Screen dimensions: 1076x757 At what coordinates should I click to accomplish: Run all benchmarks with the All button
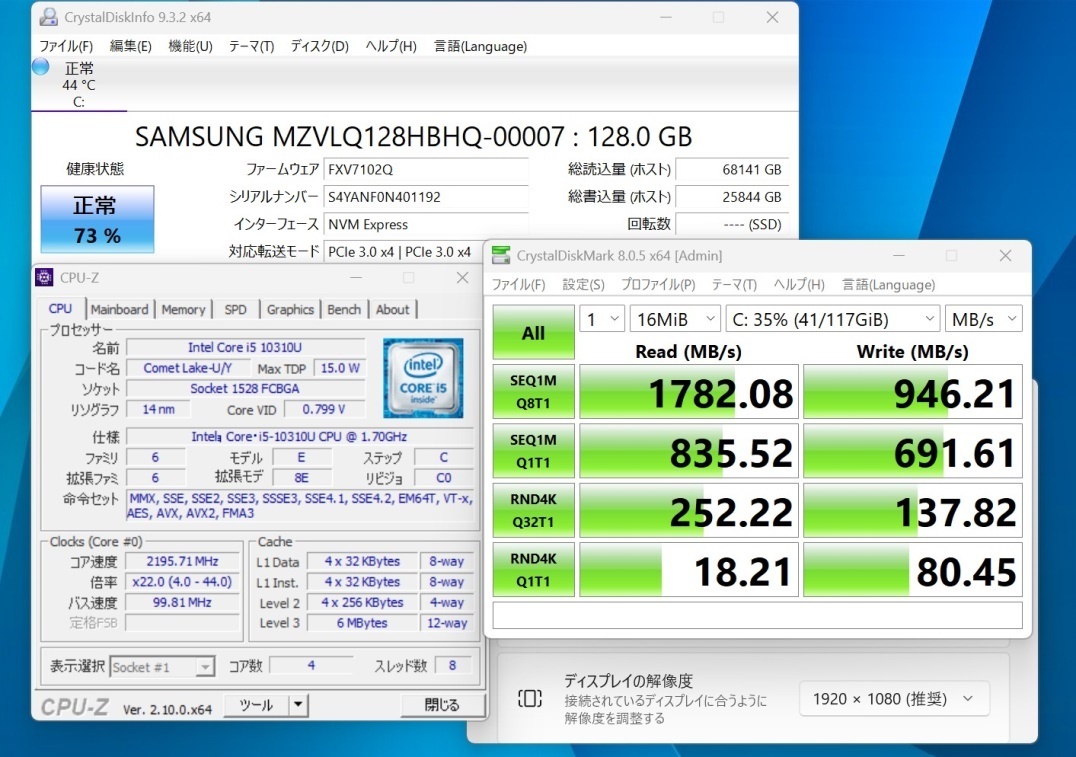pyautogui.click(x=533, y=332)
